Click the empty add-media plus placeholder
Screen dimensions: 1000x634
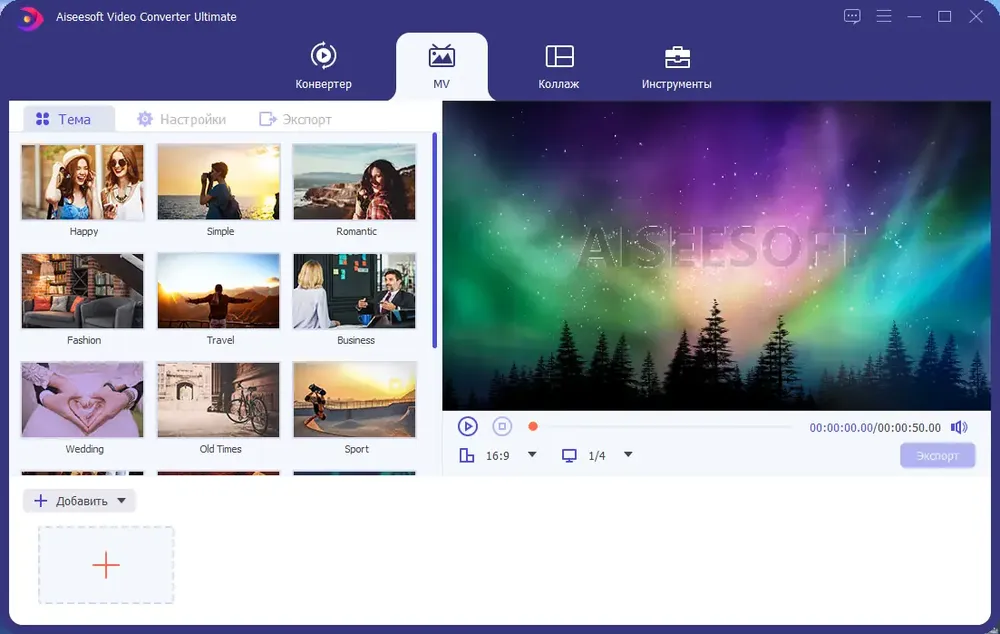click(106, 565)
